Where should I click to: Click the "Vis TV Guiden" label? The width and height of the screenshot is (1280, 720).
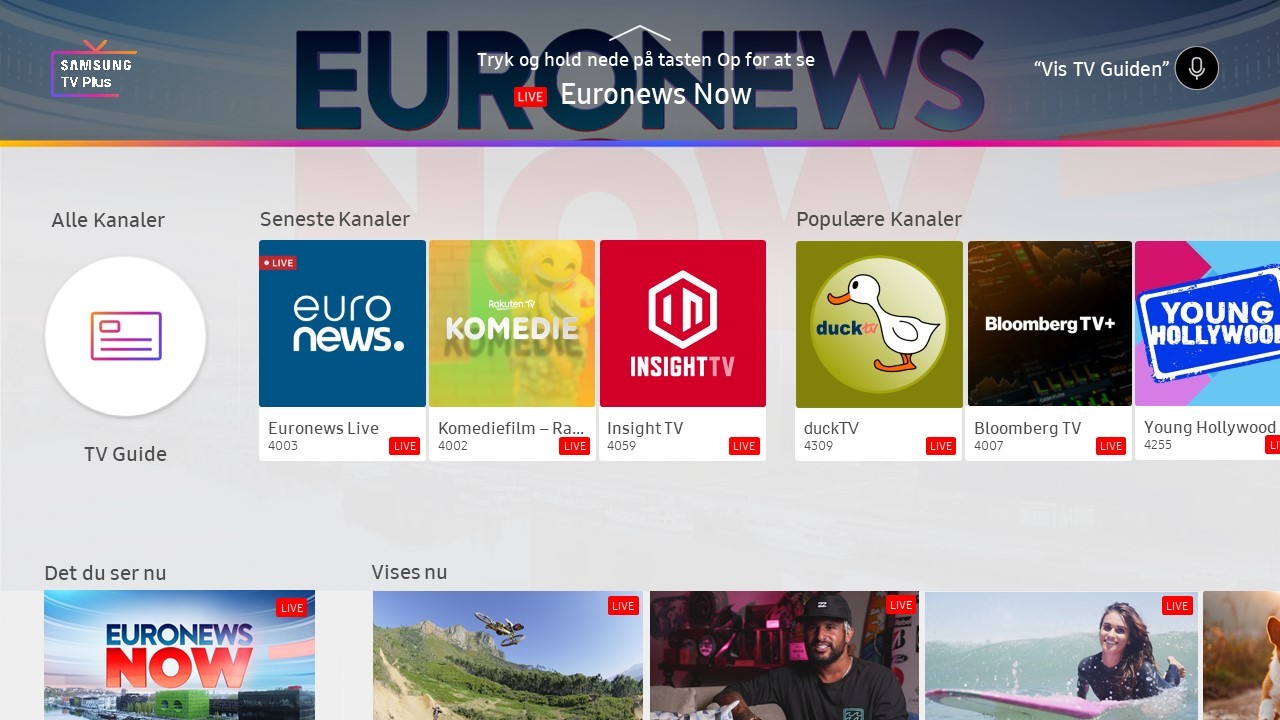tap(1098, 69)
